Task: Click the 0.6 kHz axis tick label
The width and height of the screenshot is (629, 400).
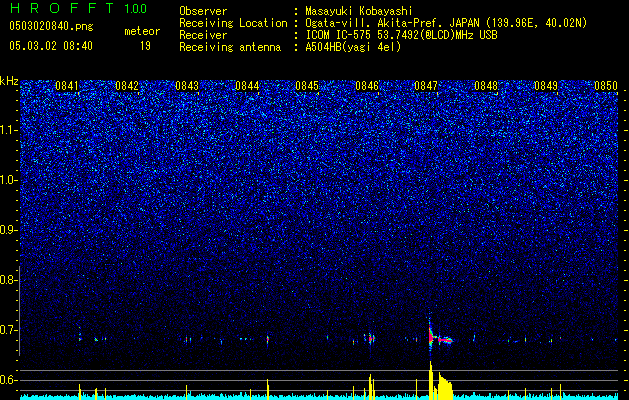Action: point(8,380)
